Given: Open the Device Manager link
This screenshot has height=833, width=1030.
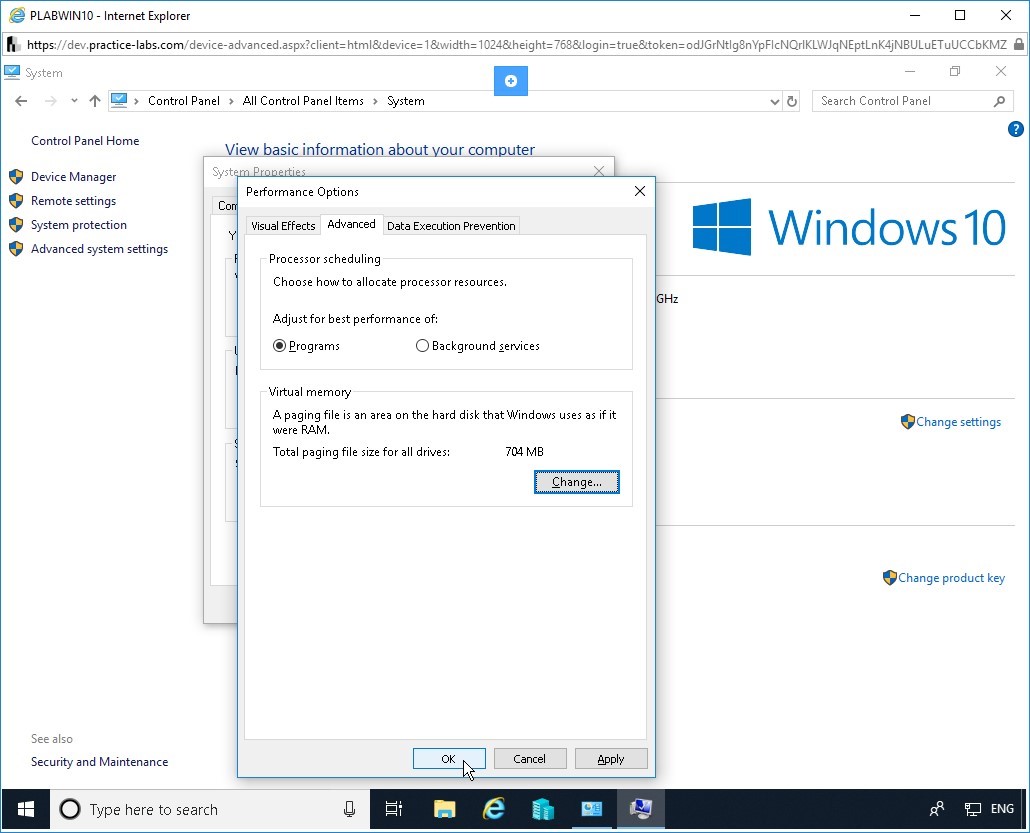Looking at the screenshot, I should coord(74,177).
